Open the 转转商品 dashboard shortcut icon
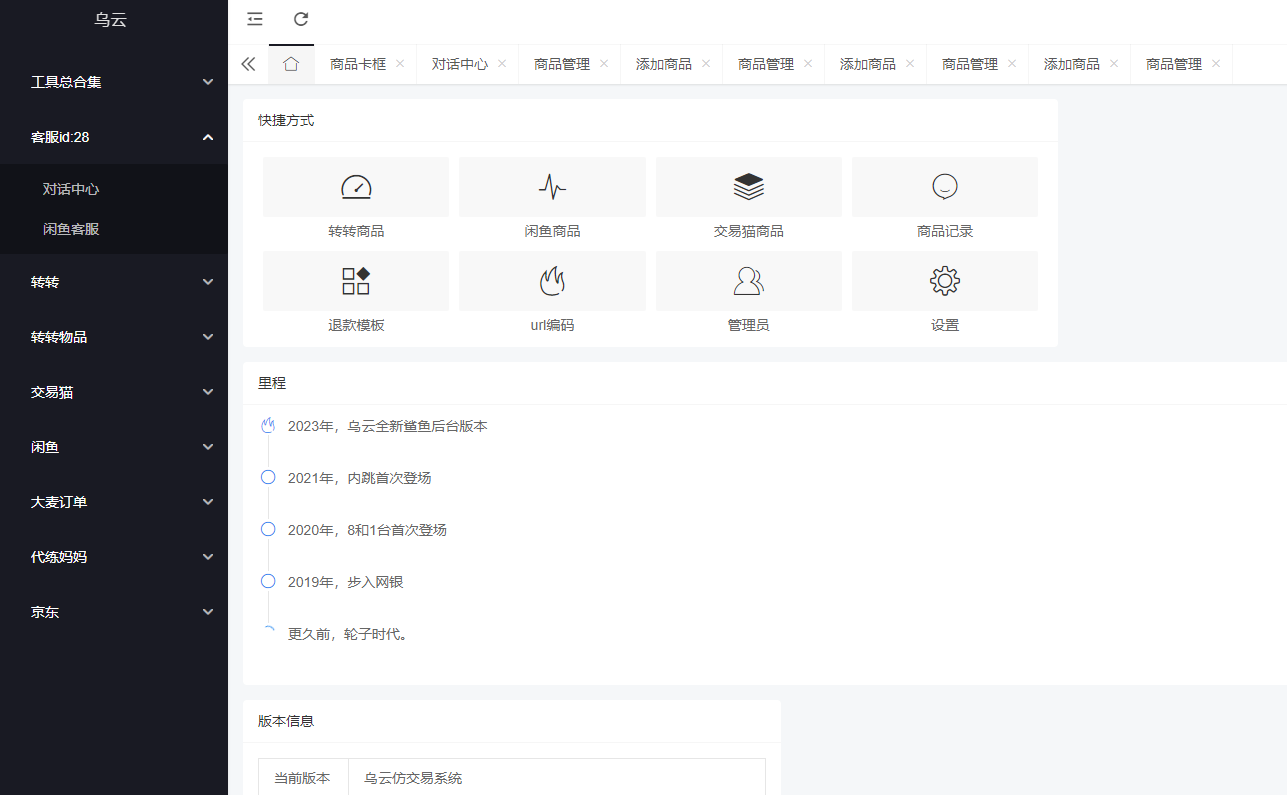Screen dimensions: 1287x795 pos(356,187)
